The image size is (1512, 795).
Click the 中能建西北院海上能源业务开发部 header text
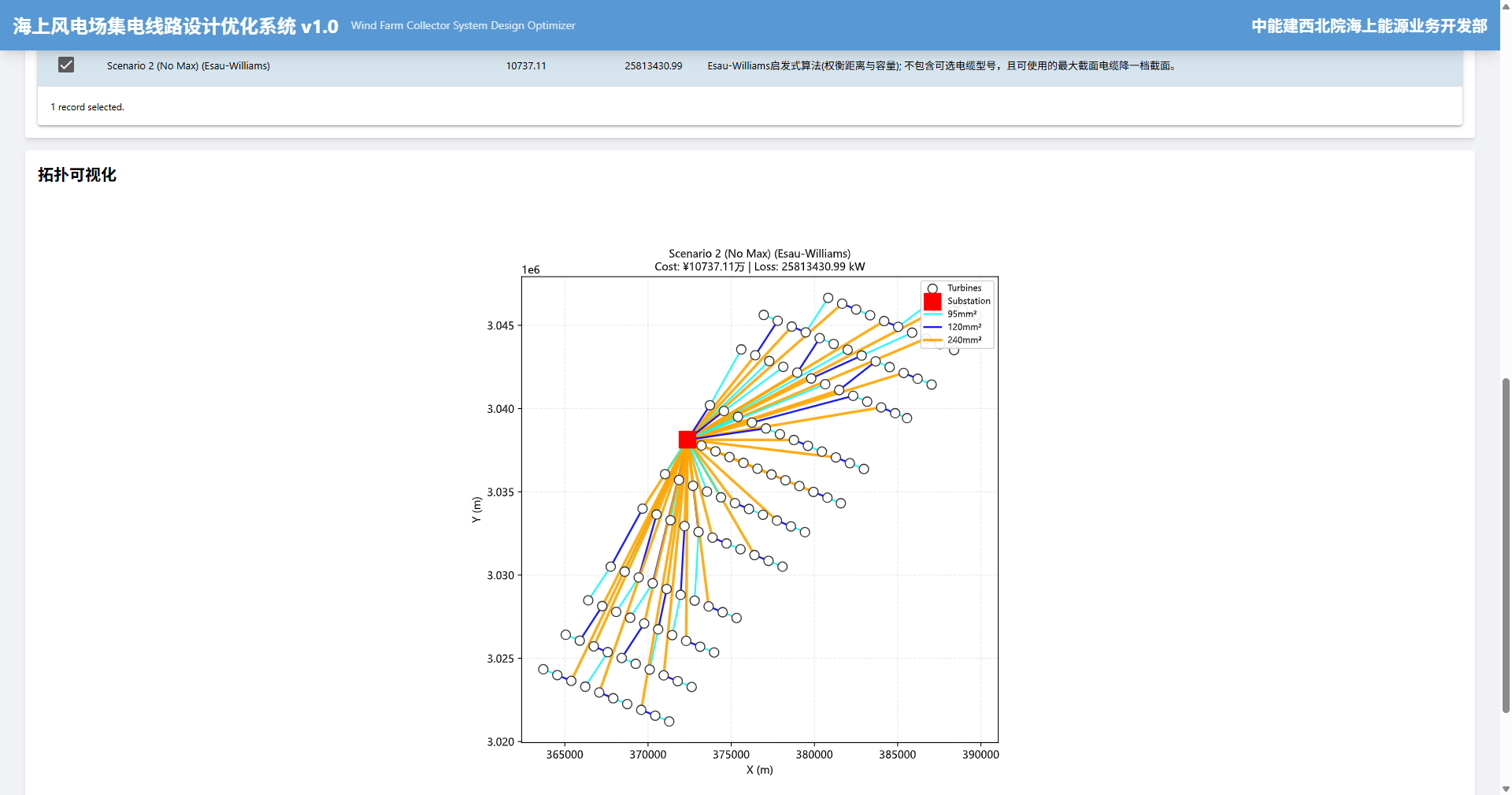point(1369,26)
